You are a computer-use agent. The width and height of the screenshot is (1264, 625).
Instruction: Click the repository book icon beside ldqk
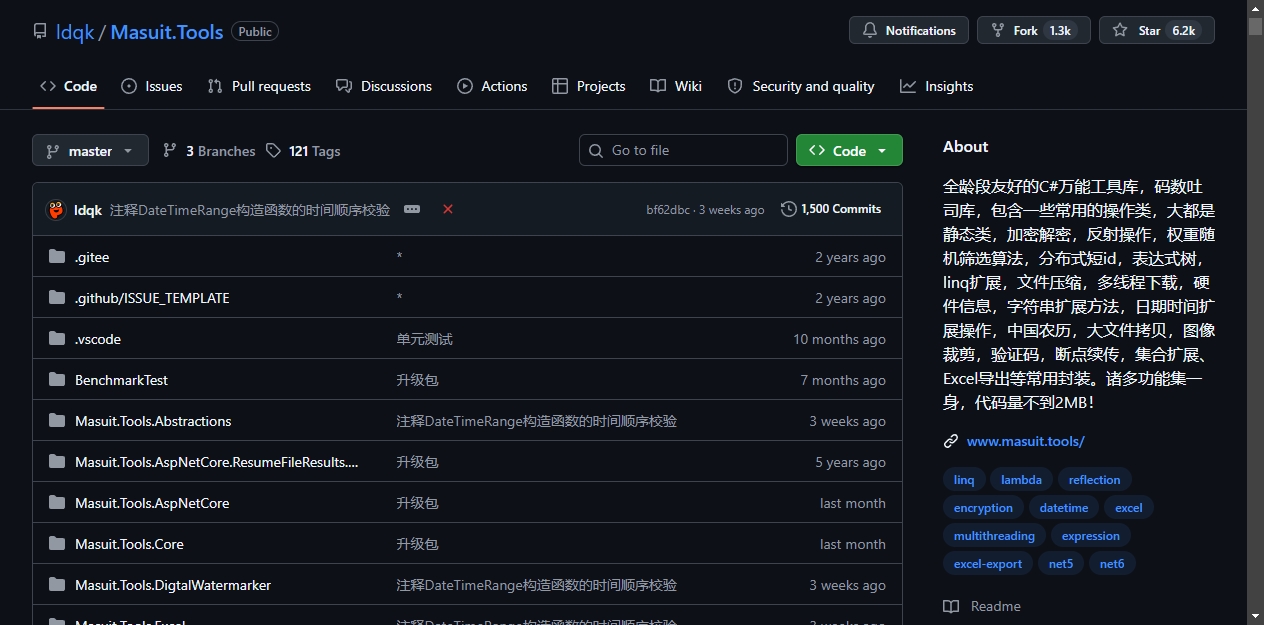pyautogui.click(x=40, y=31)
